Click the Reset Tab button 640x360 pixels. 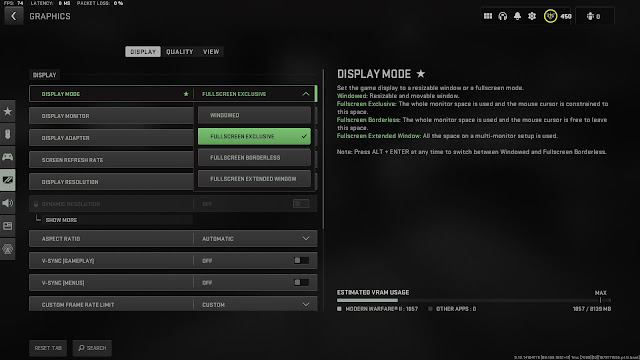pos(48,348)
